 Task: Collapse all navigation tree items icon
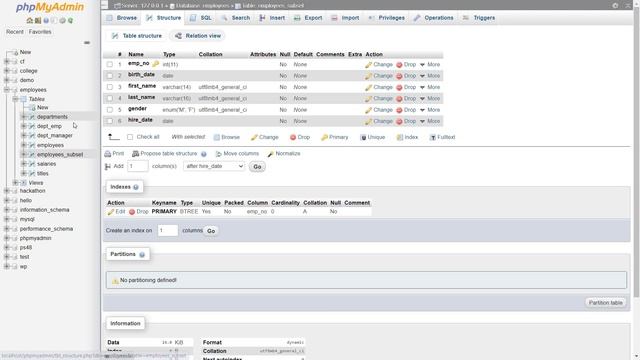87,42
